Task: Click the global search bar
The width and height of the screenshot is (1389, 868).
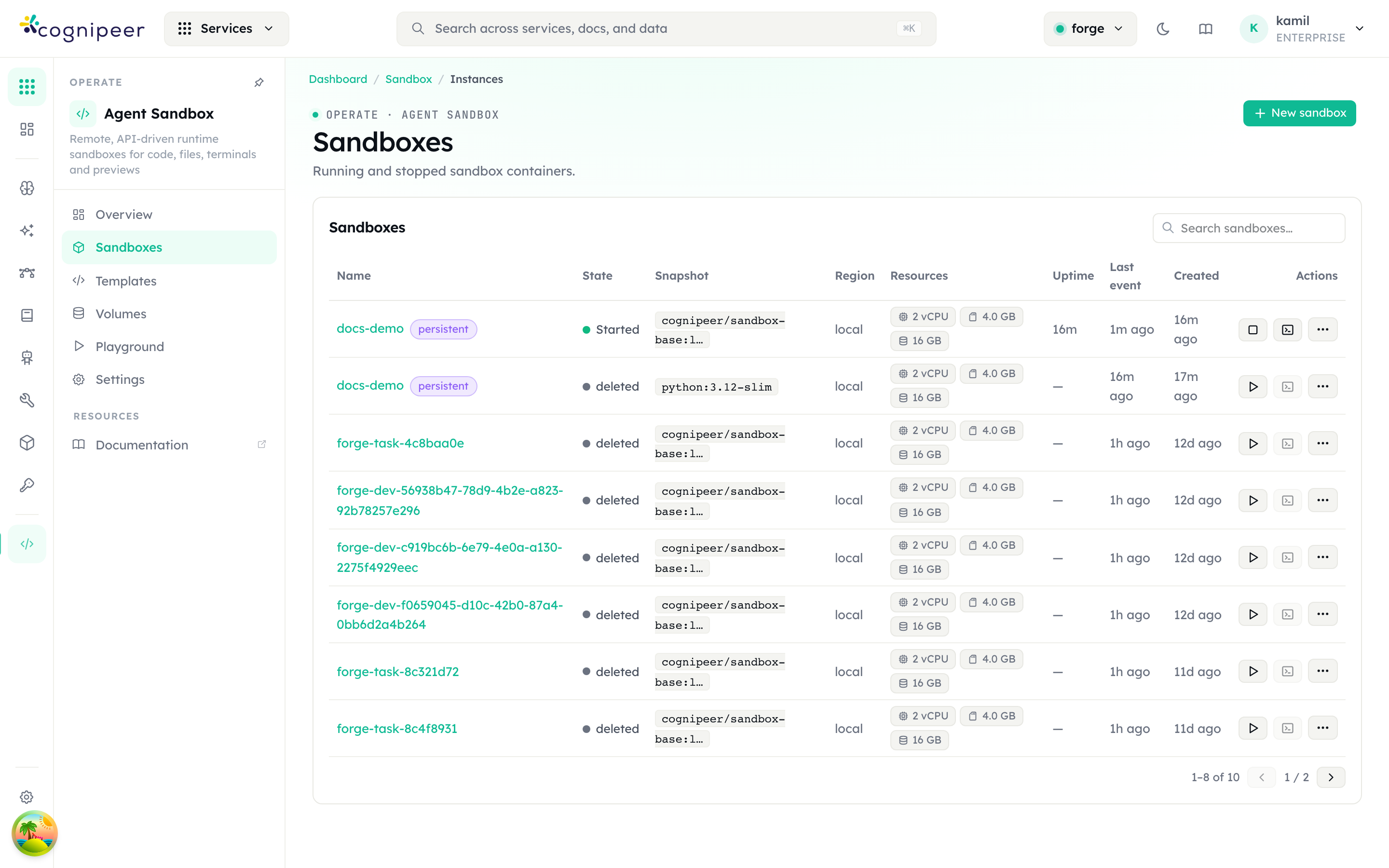Action: [x=666, y=29]
